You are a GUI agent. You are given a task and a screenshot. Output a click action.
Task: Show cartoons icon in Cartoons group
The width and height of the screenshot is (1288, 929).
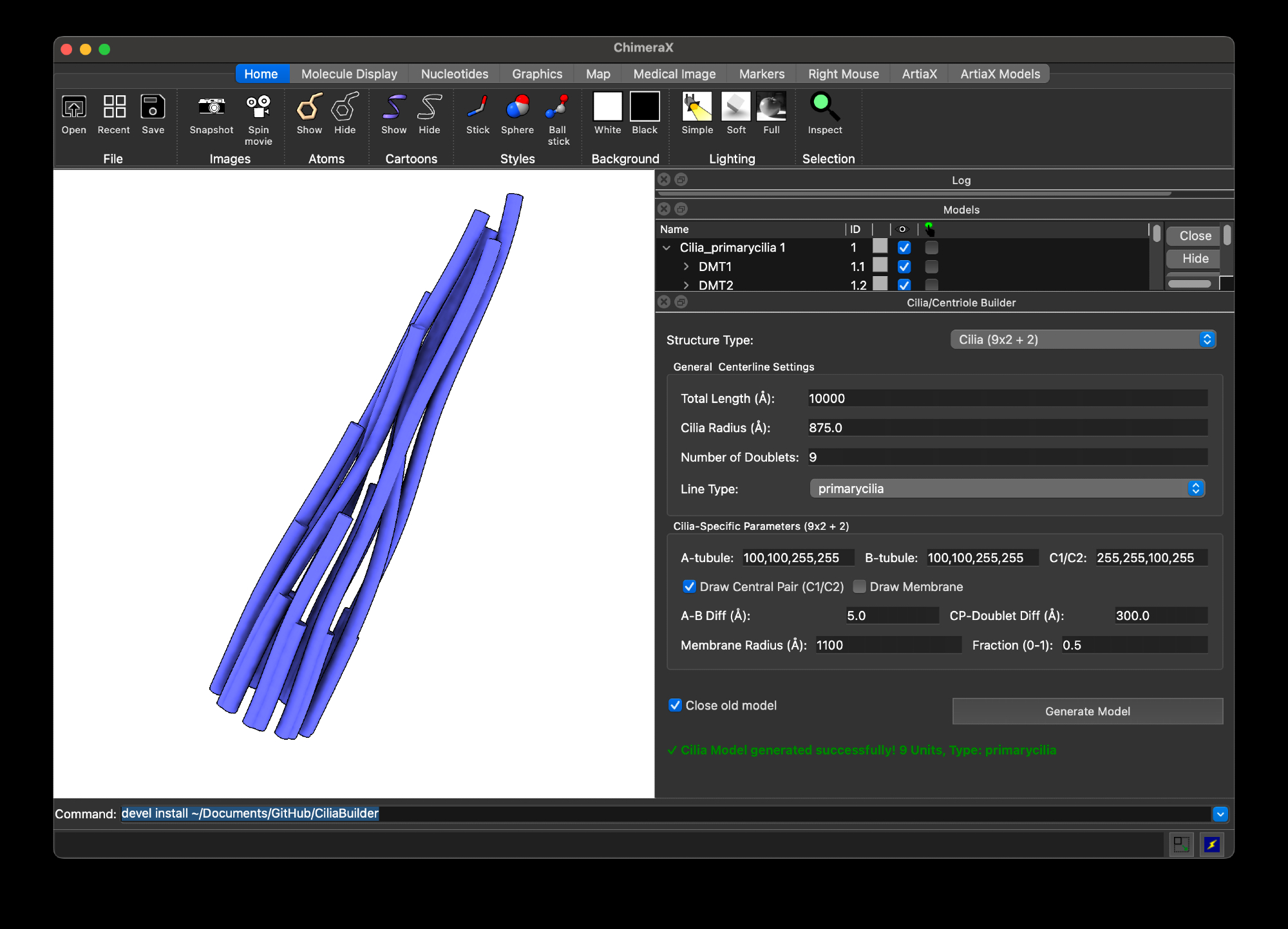click(393, 108)
